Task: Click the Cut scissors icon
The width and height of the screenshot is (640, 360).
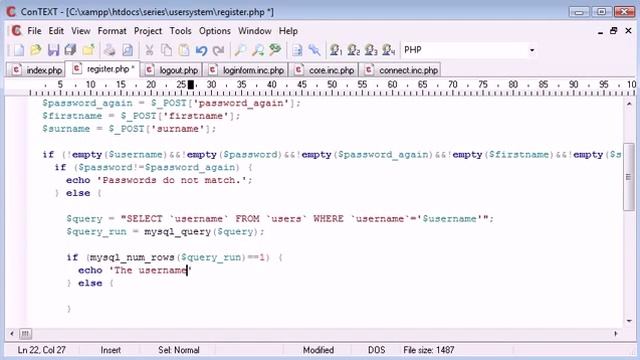Action: pyautogui.click(x=149, y=50)
